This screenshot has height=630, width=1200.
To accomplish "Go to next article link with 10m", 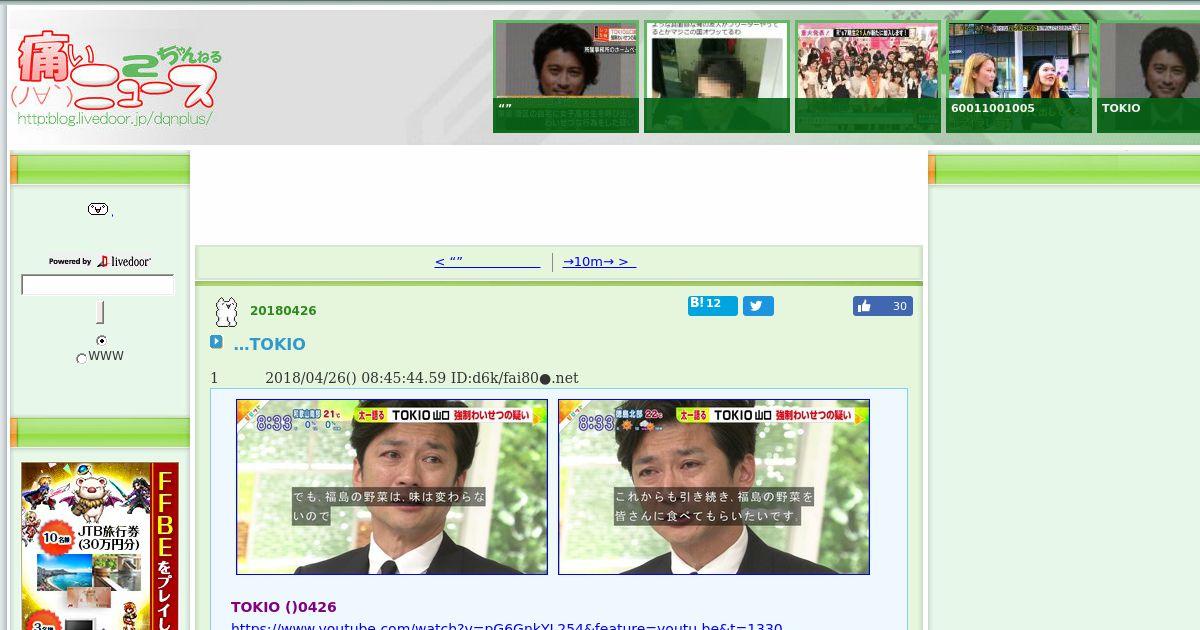I will pyautogui.click(x=599, y=262).
